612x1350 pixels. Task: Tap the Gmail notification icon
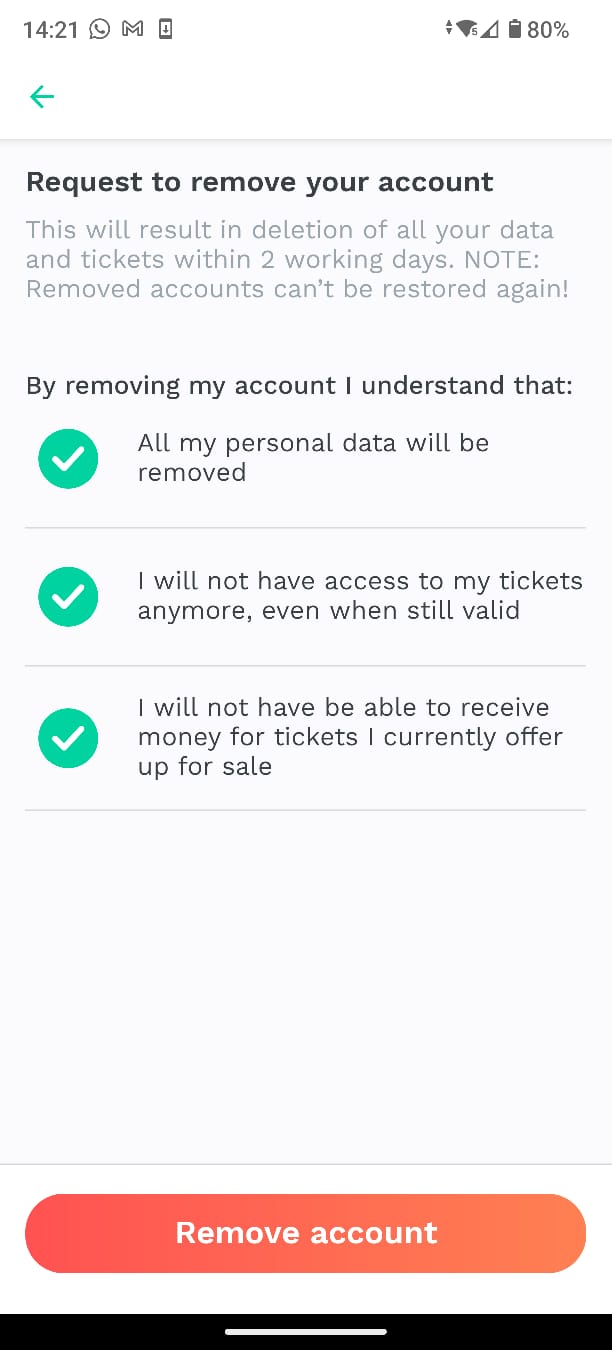132,29
